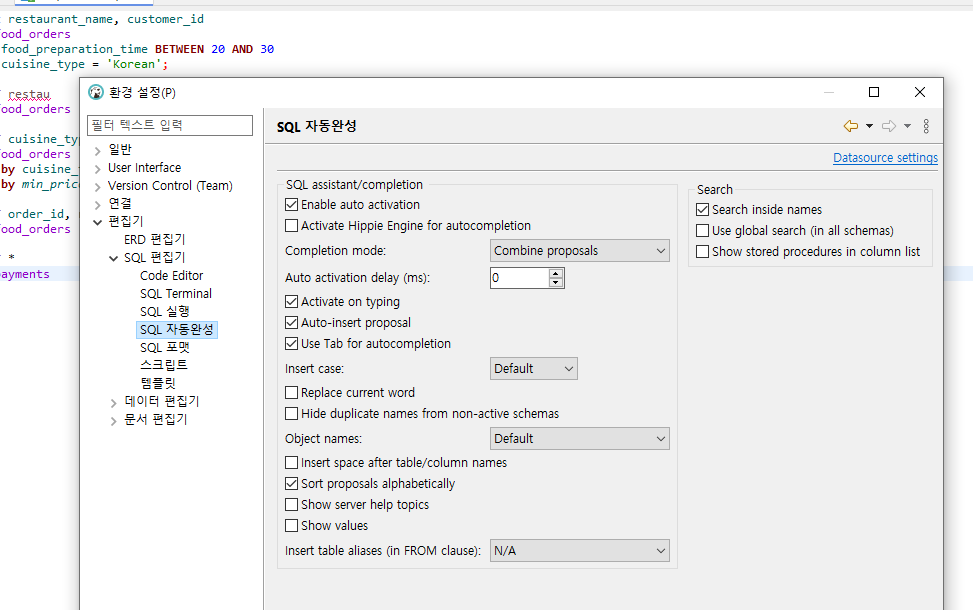Expand the User Interface tree node
Viewport: 973px width, 610px height.
pos(97,169)
